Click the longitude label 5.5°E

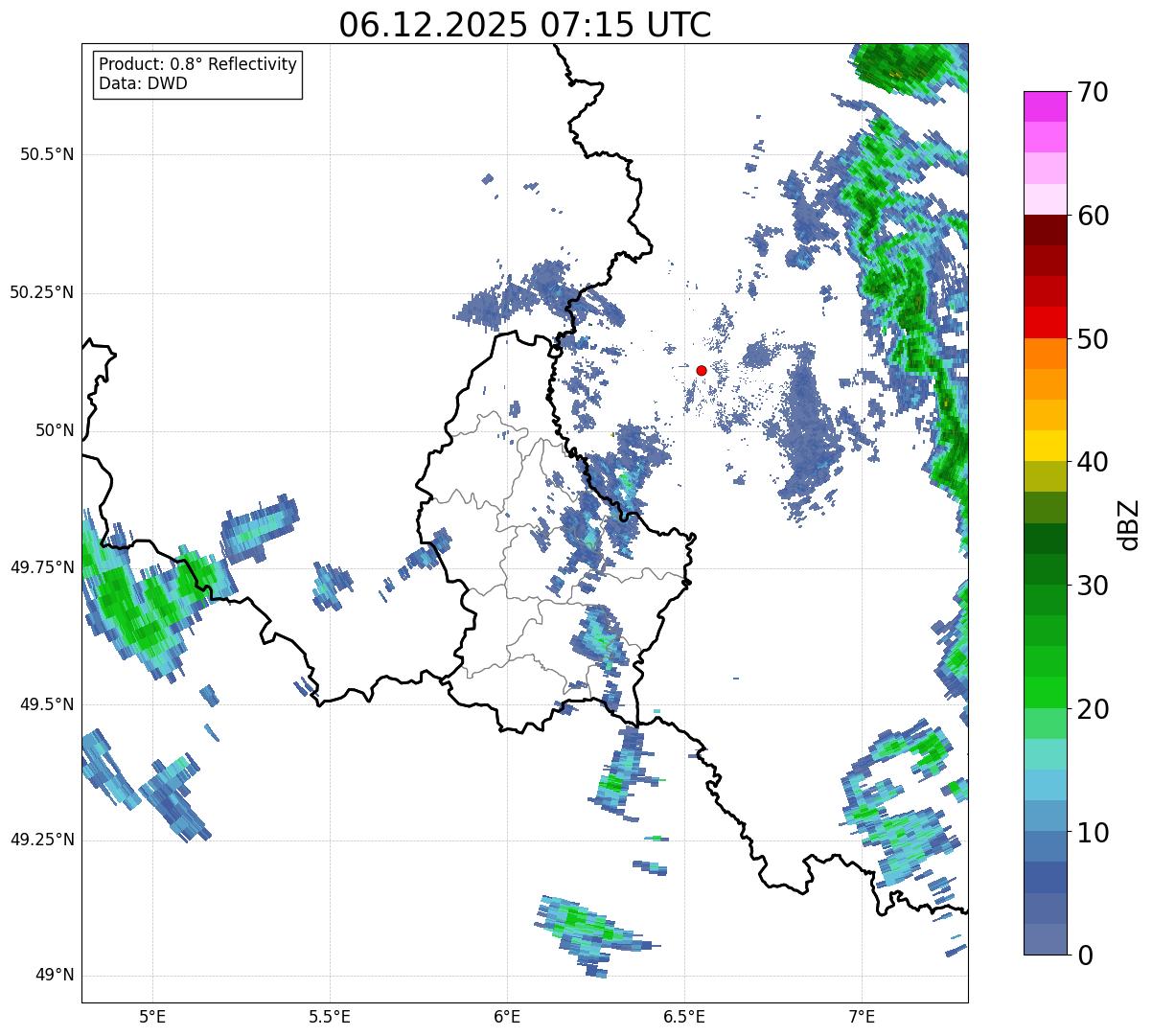(x=330, y=1016)
